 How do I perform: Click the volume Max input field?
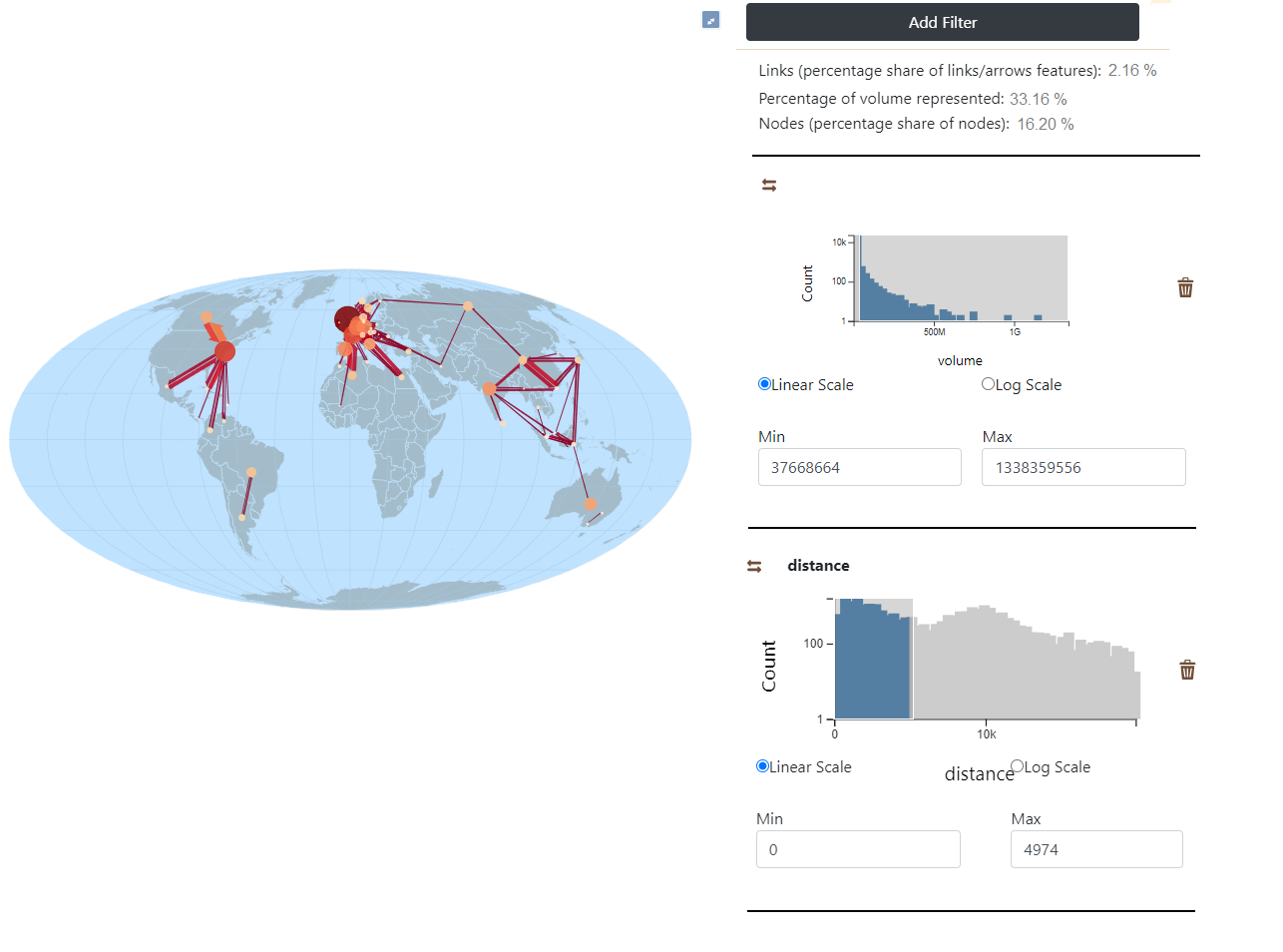pos(1083,467)
